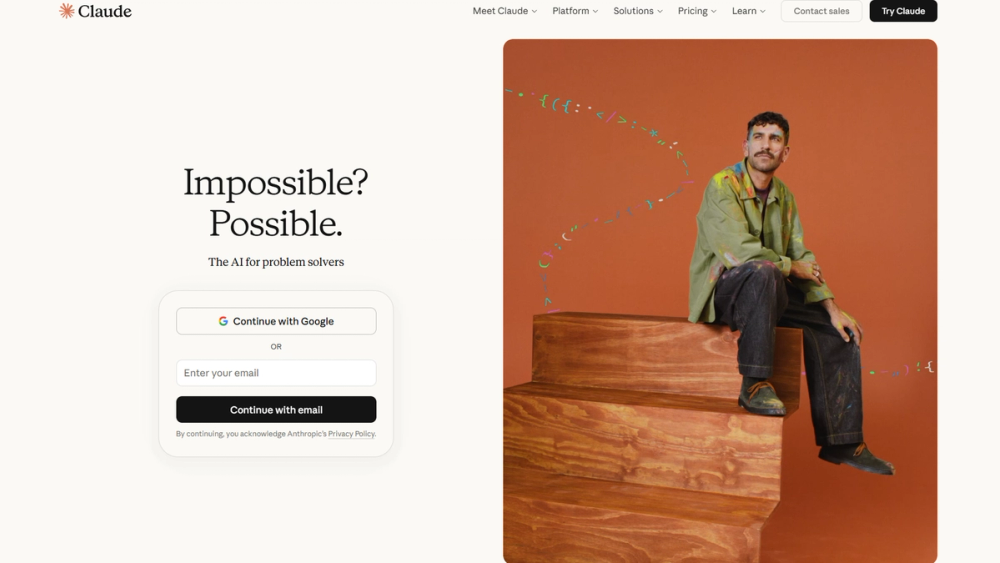Image resolution: width=1000 pixels, height=563 pixels.
Task: Click the Try Claude button
Action: coord(903,11)
